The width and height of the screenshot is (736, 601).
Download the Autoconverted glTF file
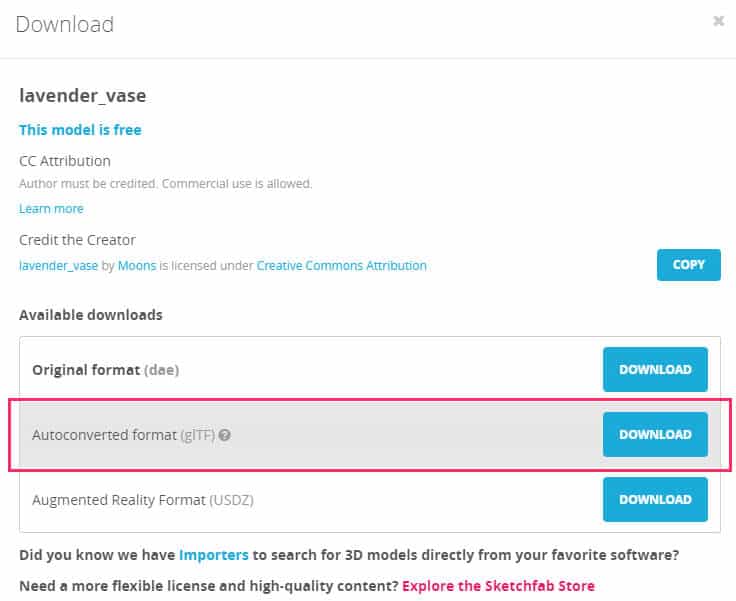tap(655, 434)
